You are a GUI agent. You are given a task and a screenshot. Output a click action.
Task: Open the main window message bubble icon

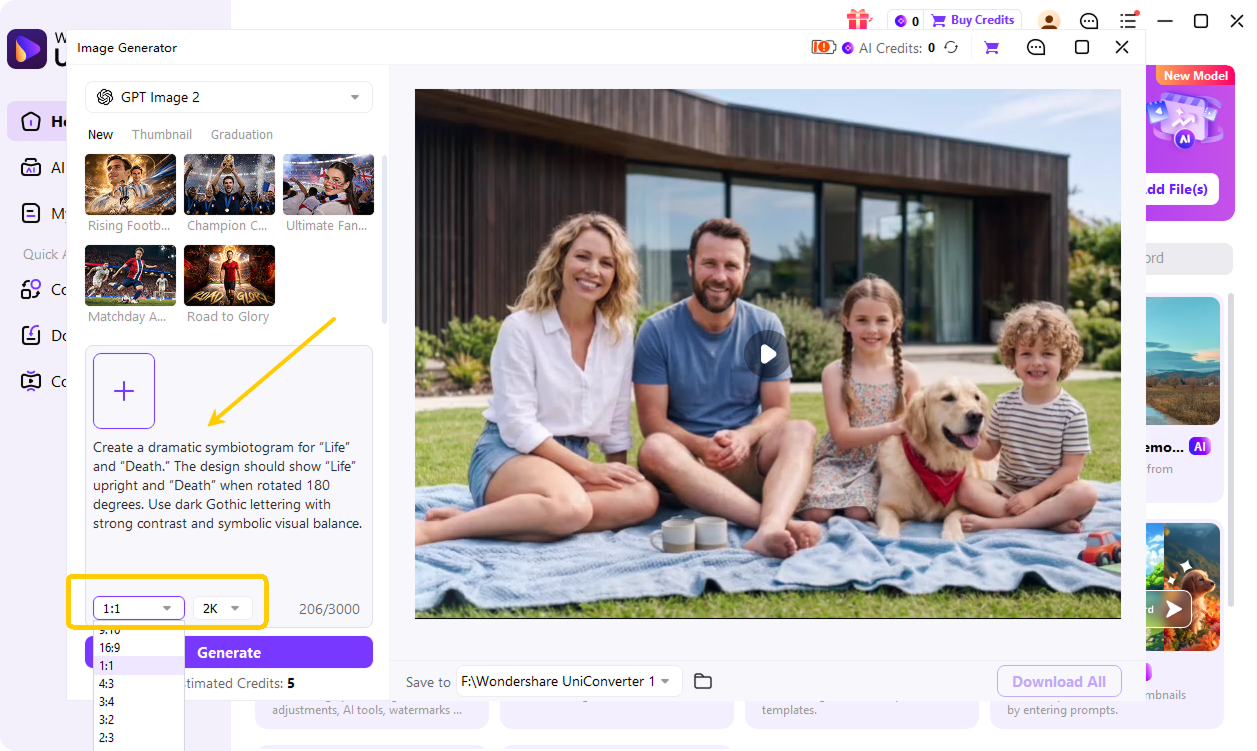tap(1089, 21)
